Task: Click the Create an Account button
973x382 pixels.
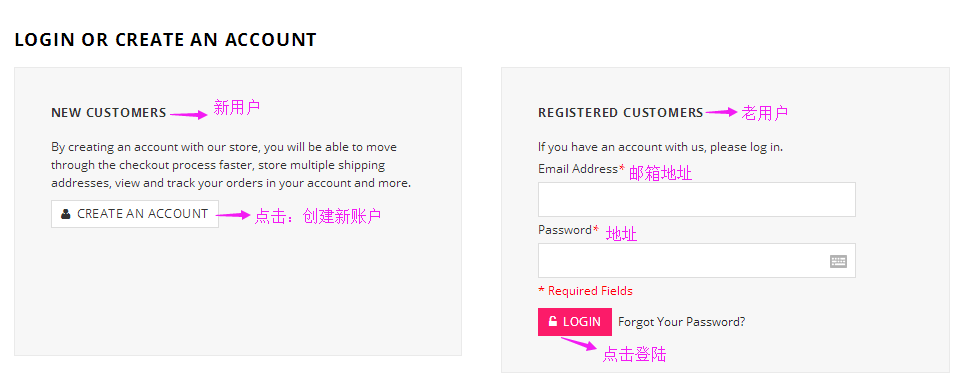Action: 135,214
